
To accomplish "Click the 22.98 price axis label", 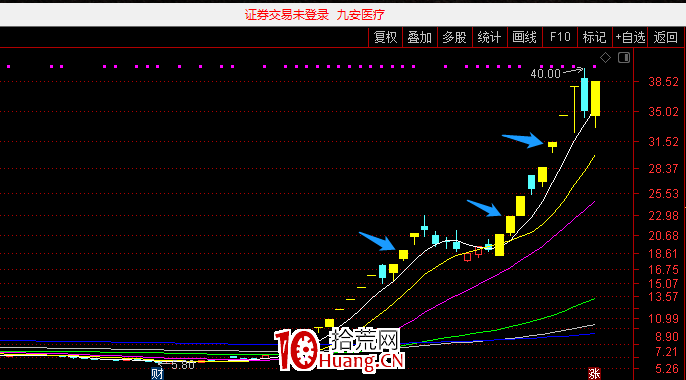I will click(x=663, y=216).
